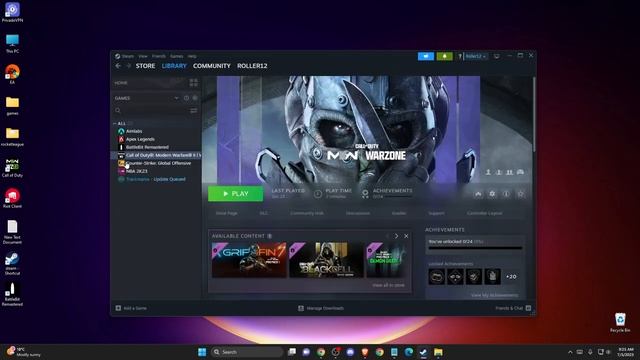Switch to library grid collections view
This screenshot has width=640, height=360.
tap(193, 83)
